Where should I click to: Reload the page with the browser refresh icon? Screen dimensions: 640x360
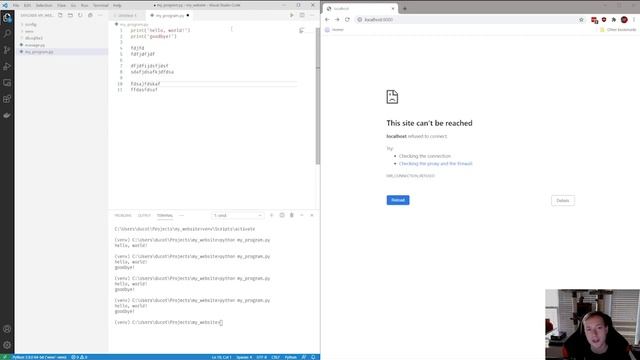click(347, 20)
